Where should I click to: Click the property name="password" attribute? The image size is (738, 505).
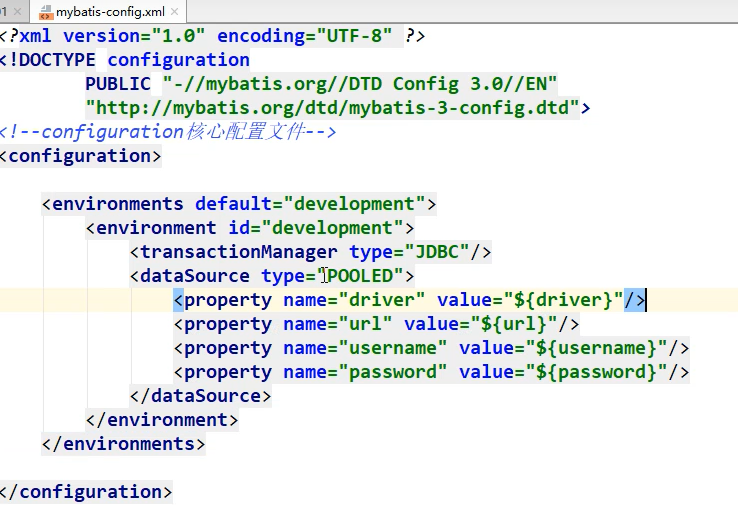pyautogui.click(x=365, y=372)
